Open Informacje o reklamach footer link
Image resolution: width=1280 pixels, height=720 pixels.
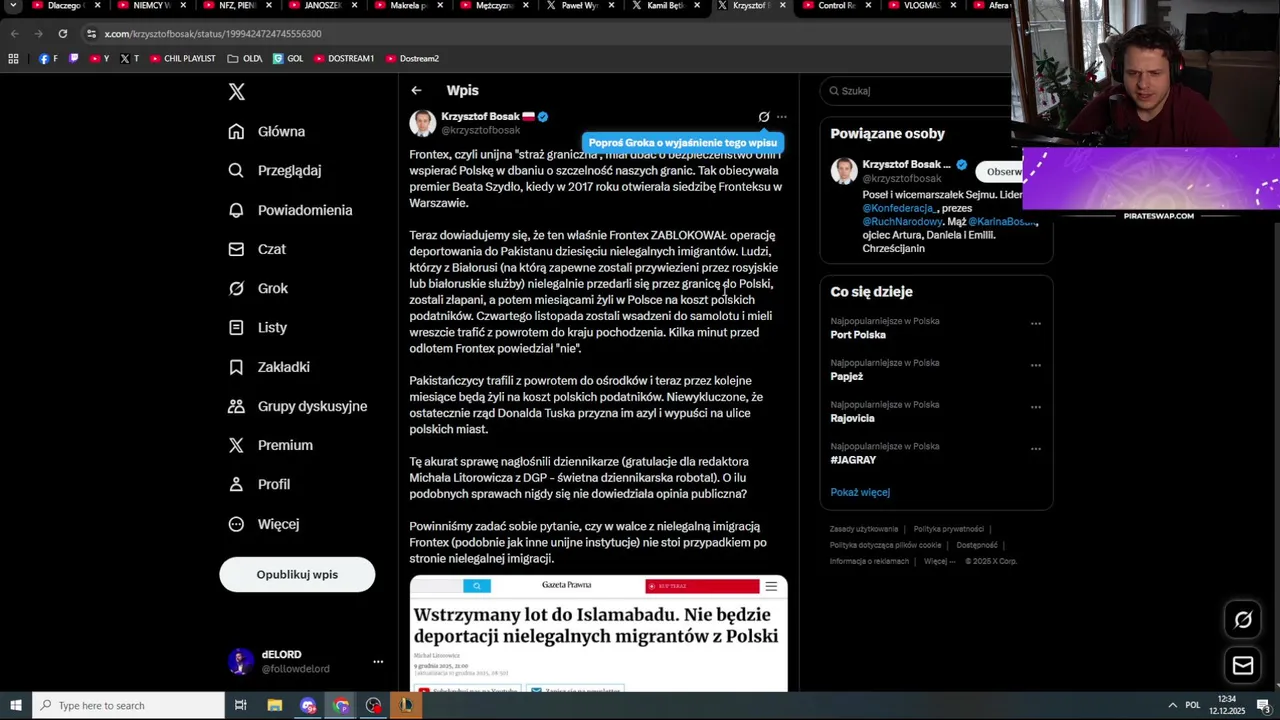[x=869, y=561]
